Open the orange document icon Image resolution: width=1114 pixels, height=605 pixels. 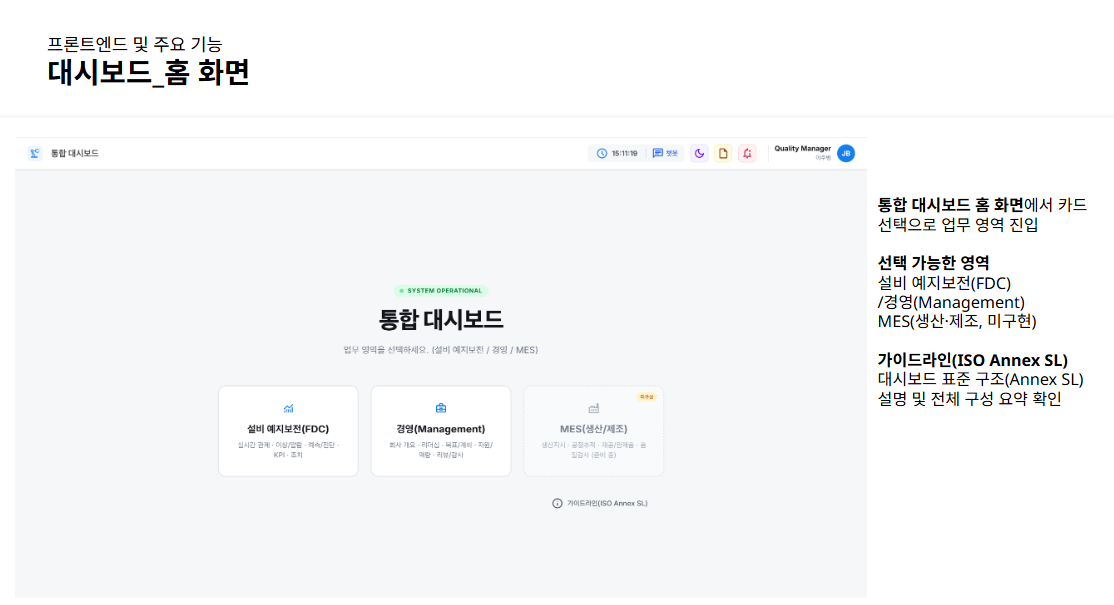click(723, 153)
